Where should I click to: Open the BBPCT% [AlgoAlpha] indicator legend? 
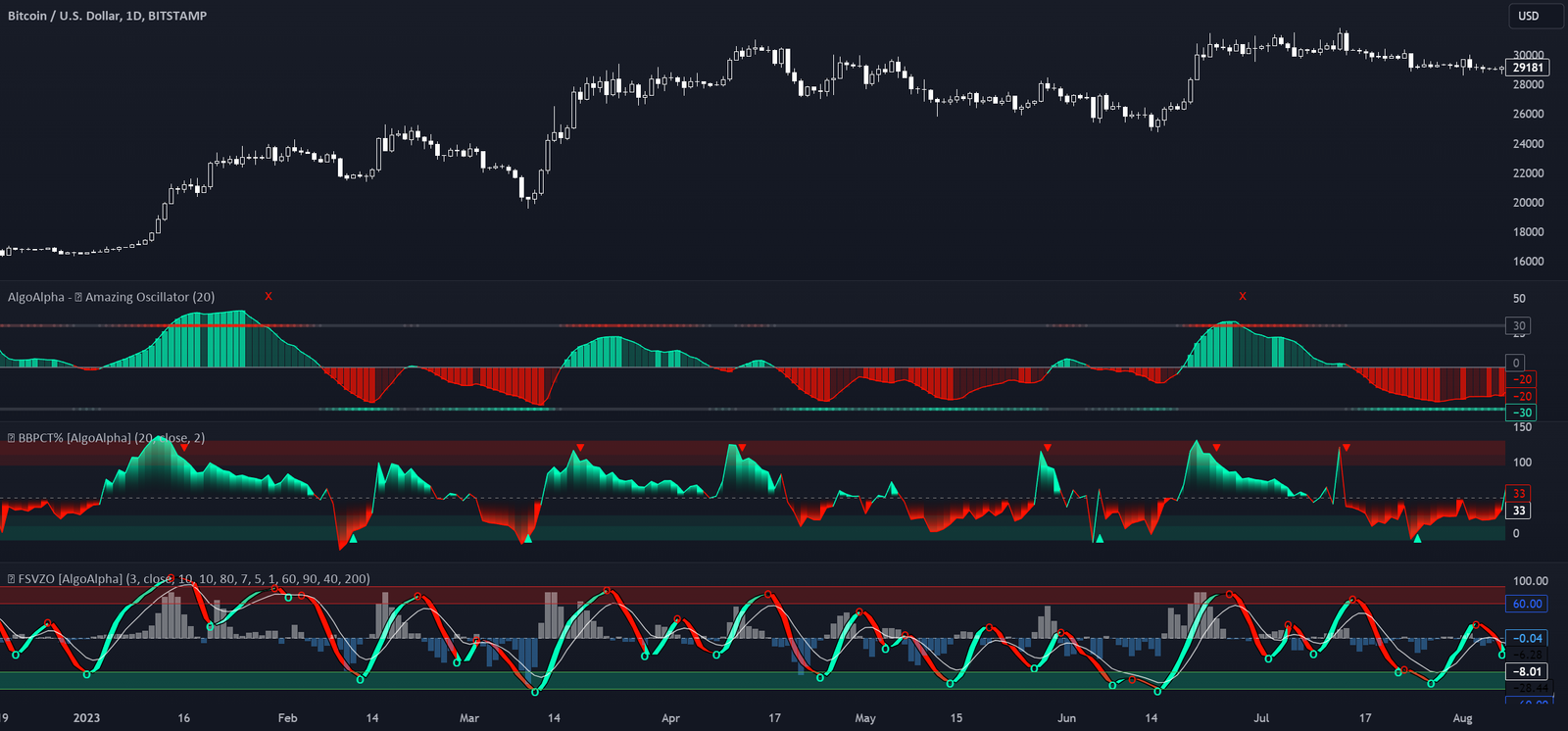106,438
